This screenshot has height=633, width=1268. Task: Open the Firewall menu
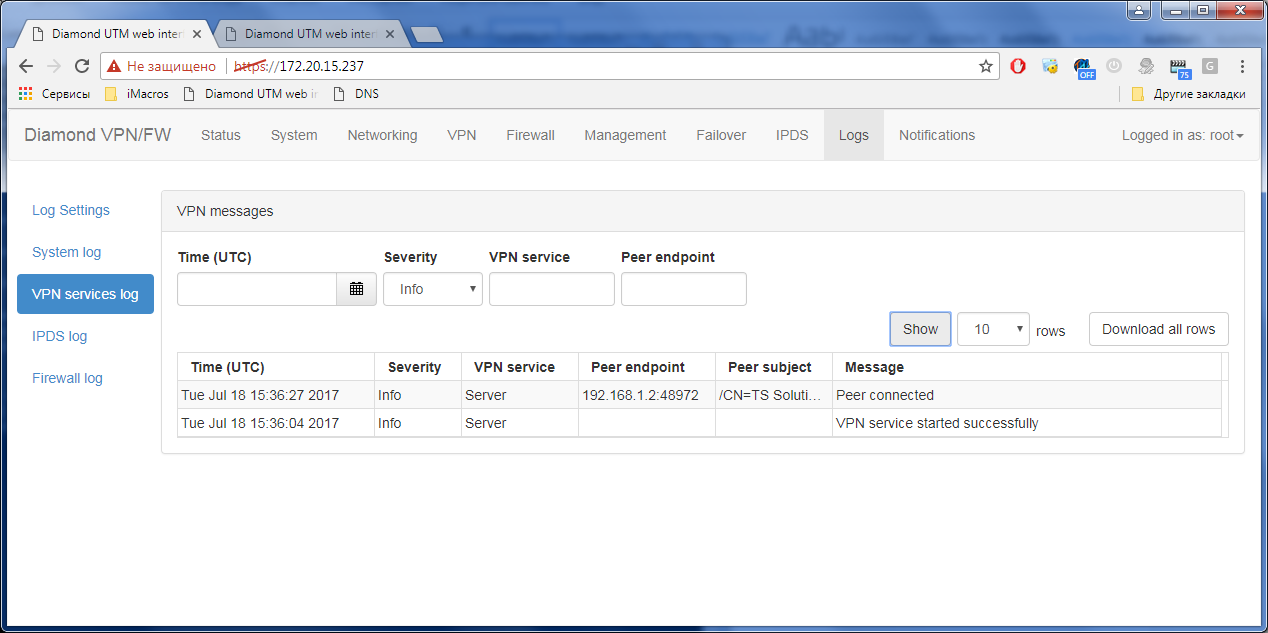[x=530, y=135]
